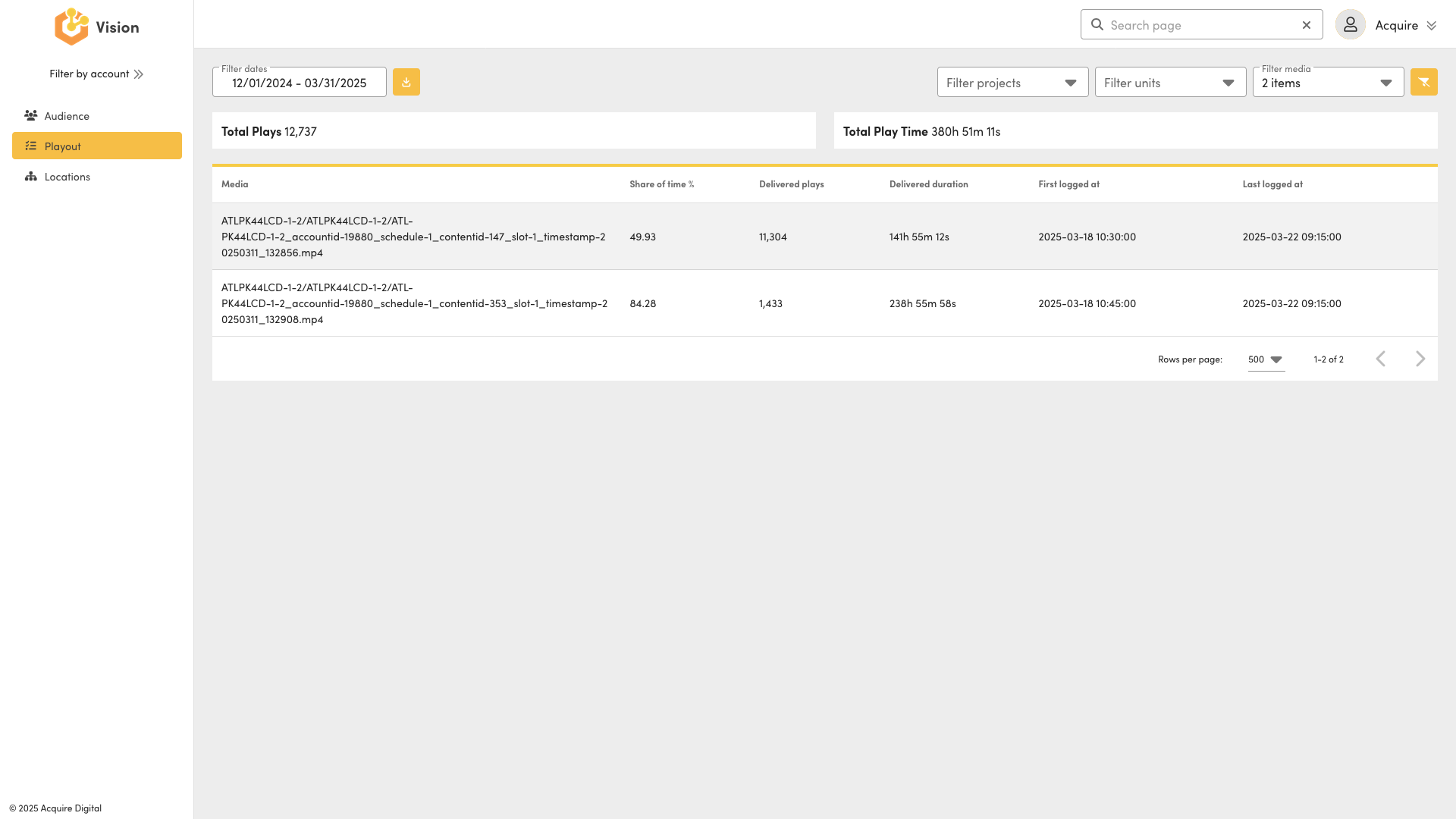Sort by Delivered duration header
Screen dimensions: 1456x819
[x=929, y=184]
